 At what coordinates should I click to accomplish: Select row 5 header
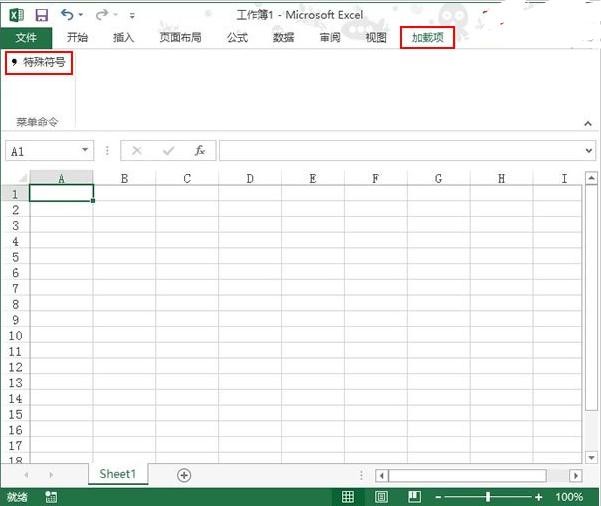(x=15, y=257)
